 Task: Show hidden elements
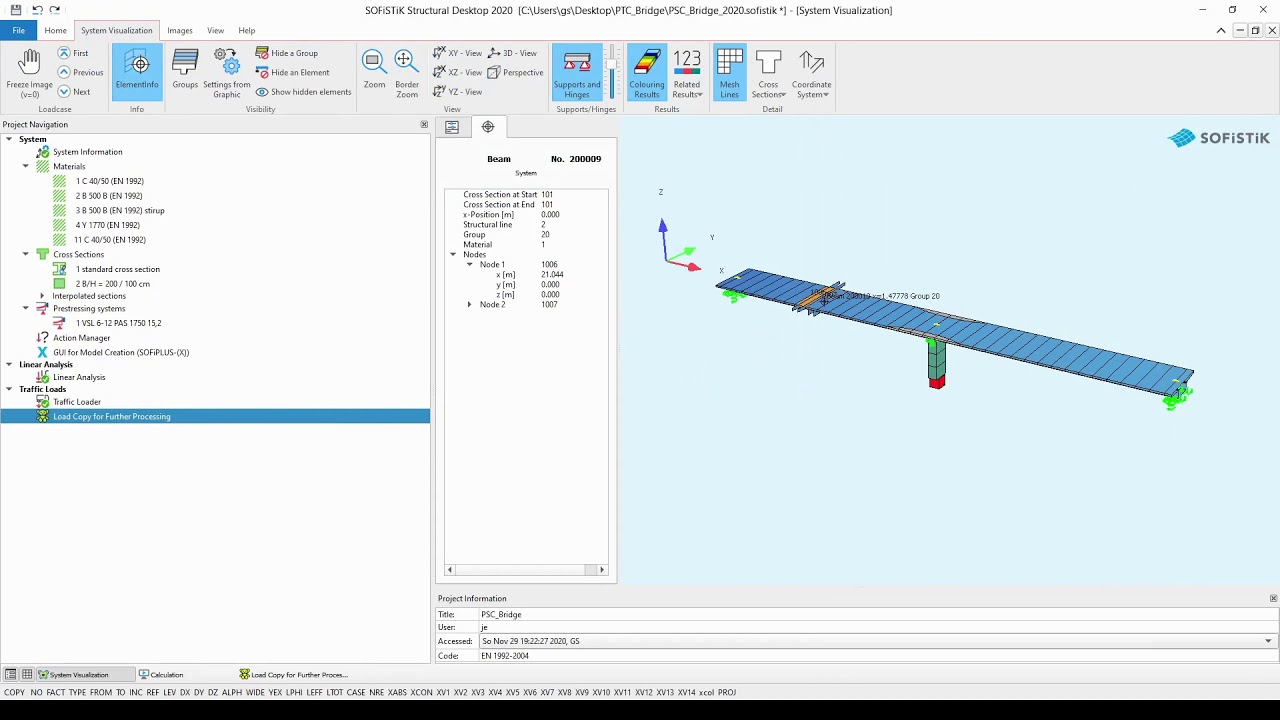(304, 92)
